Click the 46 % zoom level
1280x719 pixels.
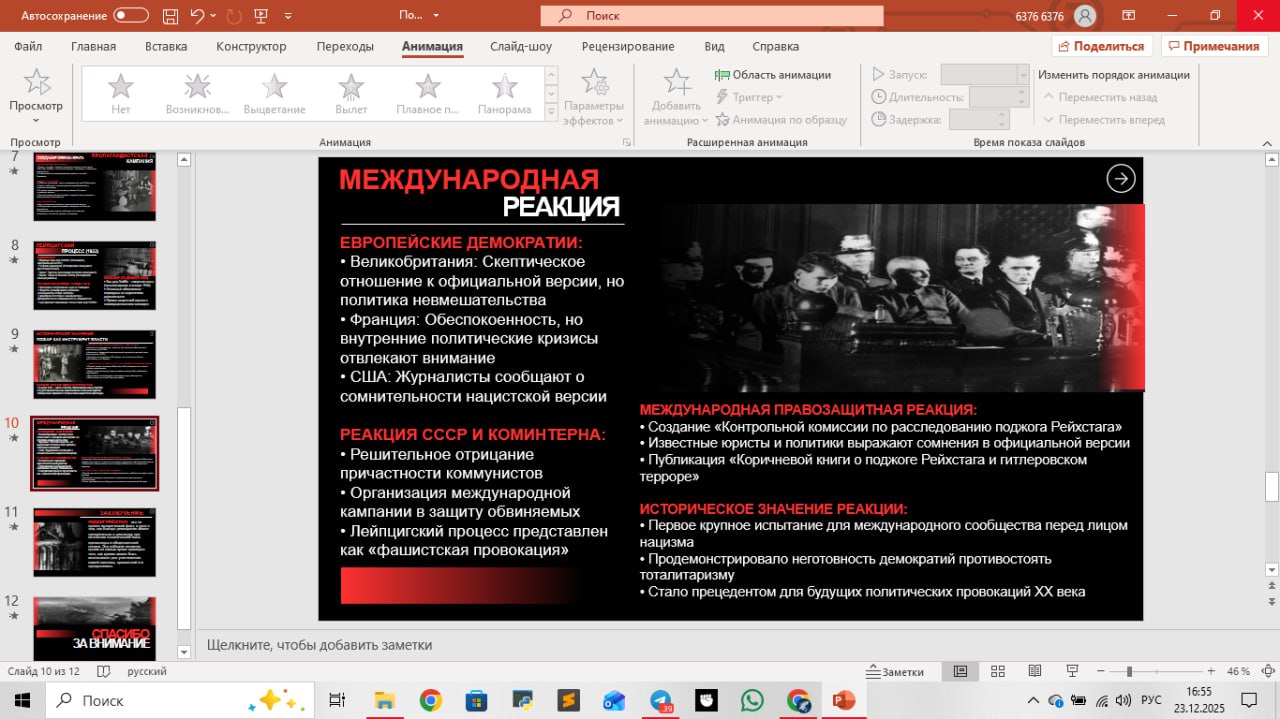coord(1238,671)
